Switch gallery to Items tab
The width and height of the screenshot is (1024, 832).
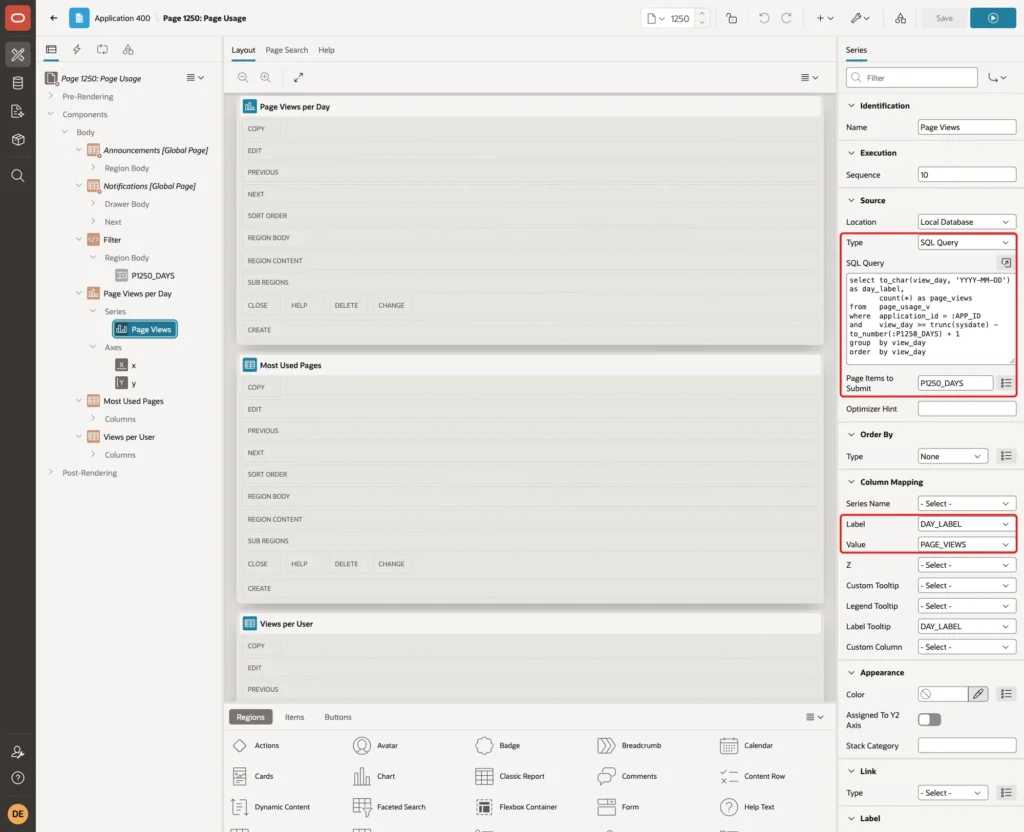point(295,717)
